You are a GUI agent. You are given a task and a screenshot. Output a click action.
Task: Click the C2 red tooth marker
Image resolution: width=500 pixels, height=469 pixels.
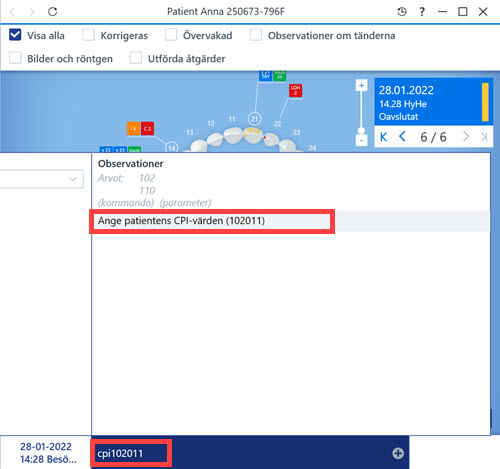coord(147,129)
